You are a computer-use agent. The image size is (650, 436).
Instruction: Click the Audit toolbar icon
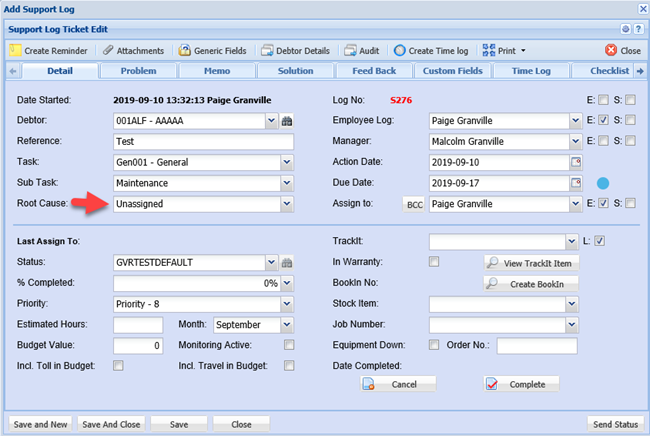(x=349, y=50)
